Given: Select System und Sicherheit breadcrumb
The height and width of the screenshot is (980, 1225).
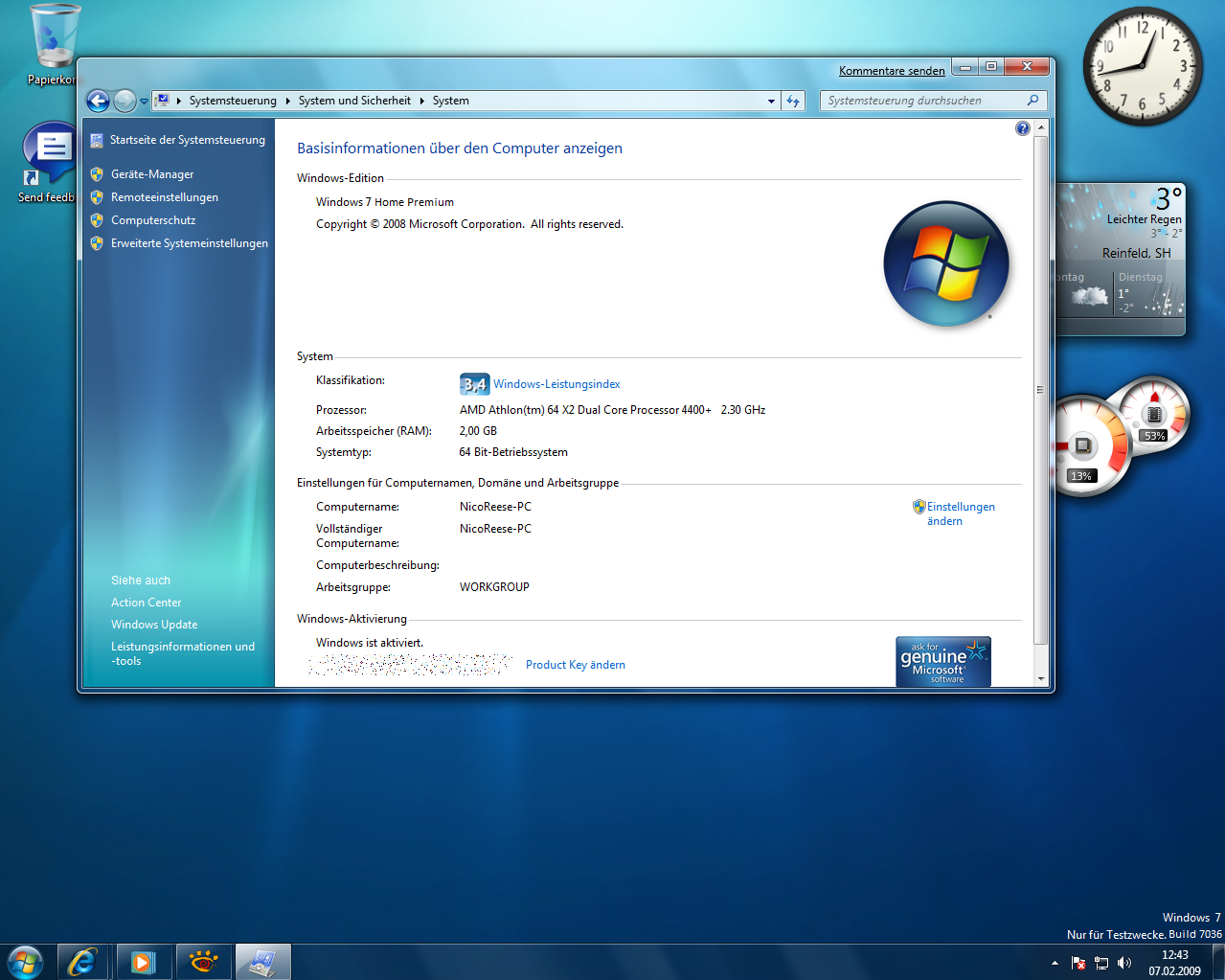Looking at the screenshot, I should (354, 101).
